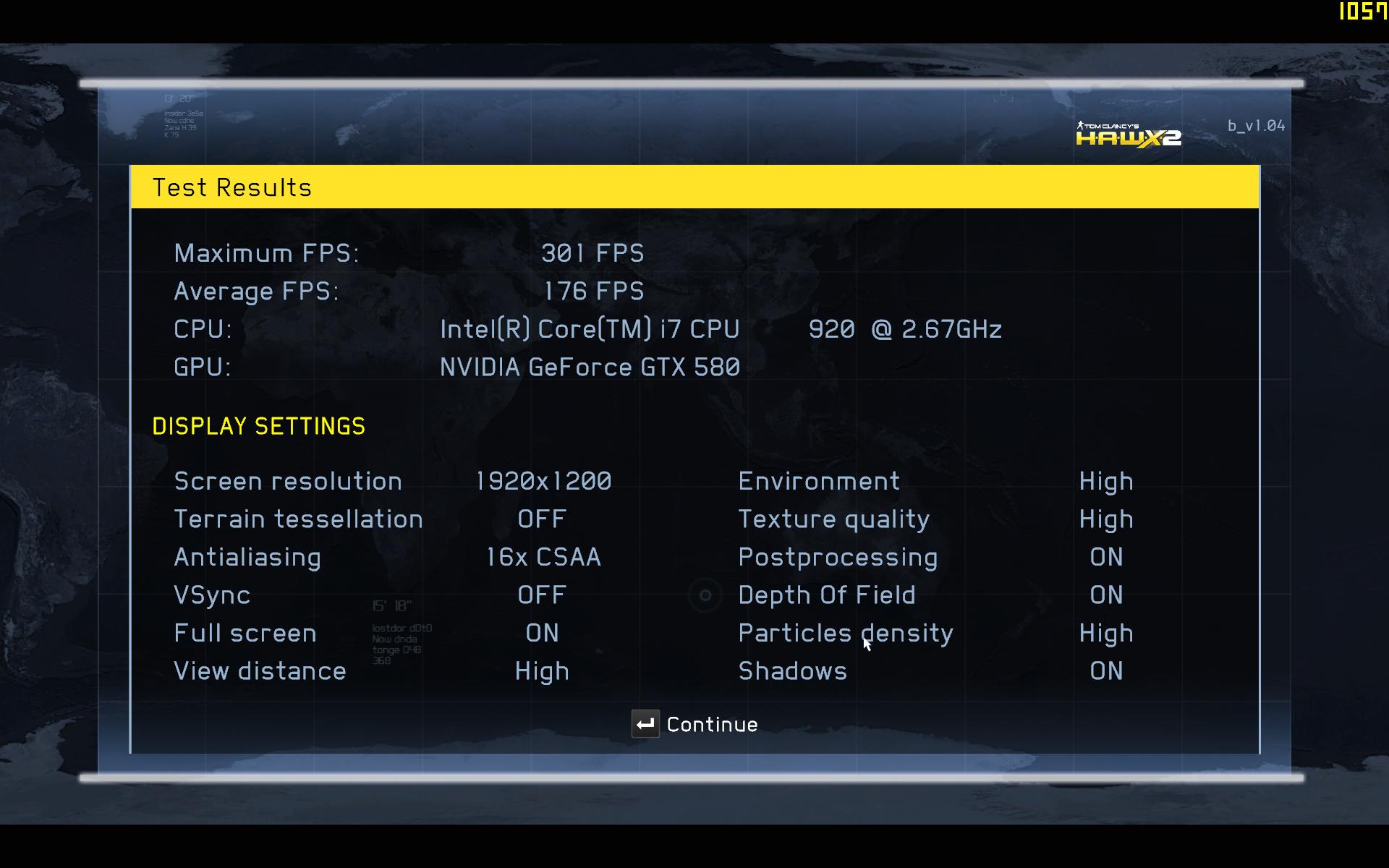Screen dimensions: 1389x868
Task: Click the Particles density label
Action: click(x=846, y=634)
